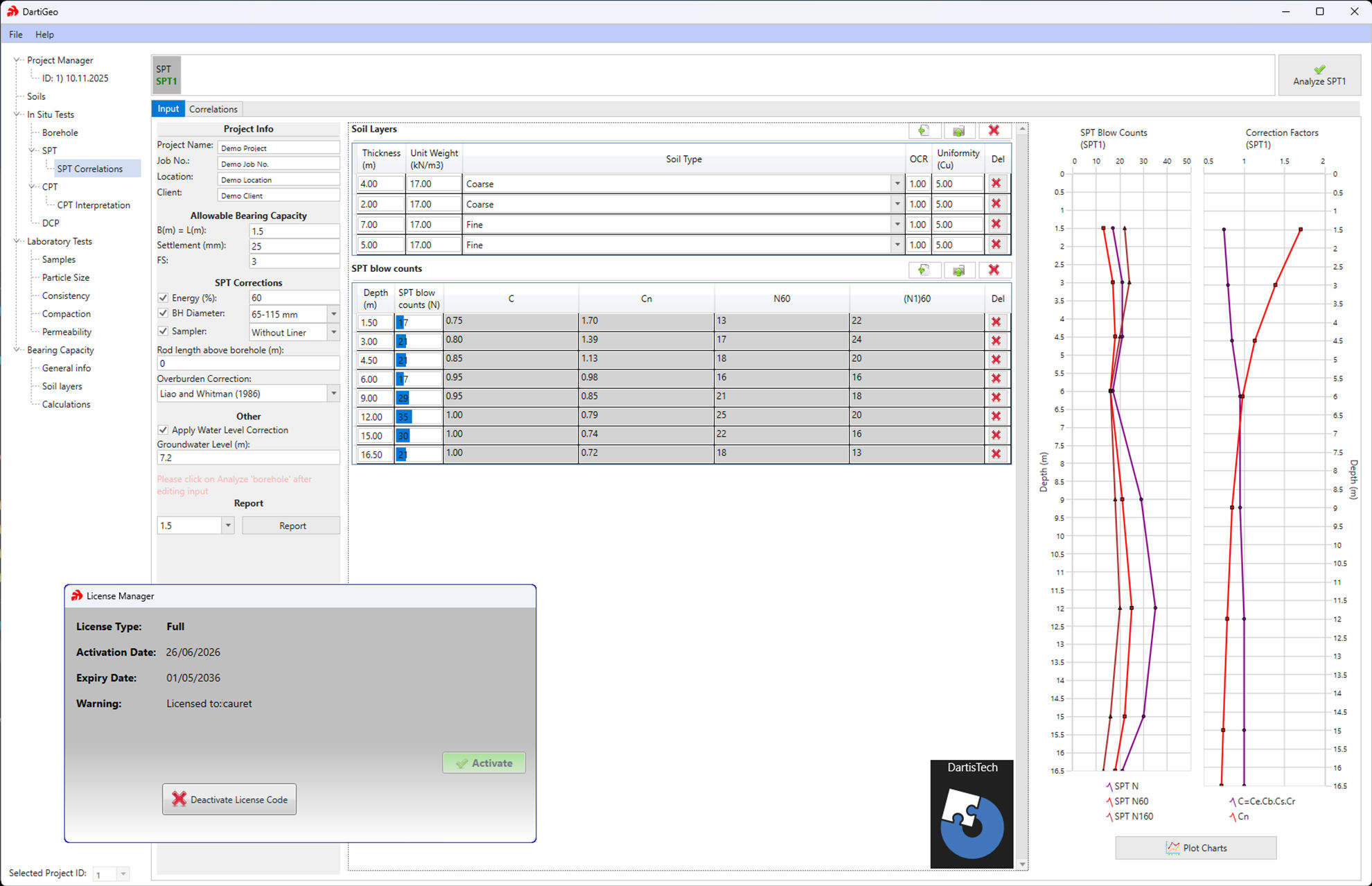Switch to the Correlations tab

pos(213,109)
